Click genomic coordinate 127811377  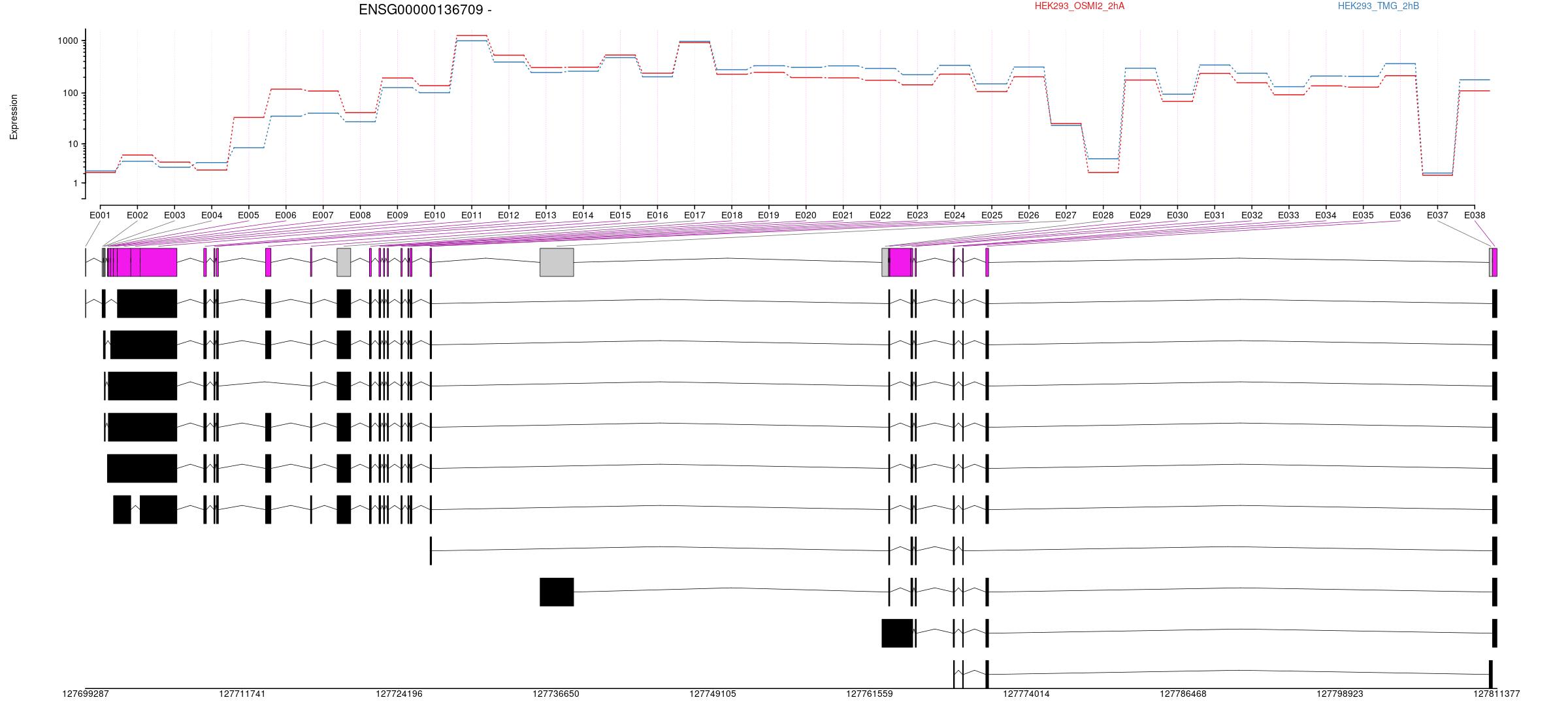tap(1497, 694)
